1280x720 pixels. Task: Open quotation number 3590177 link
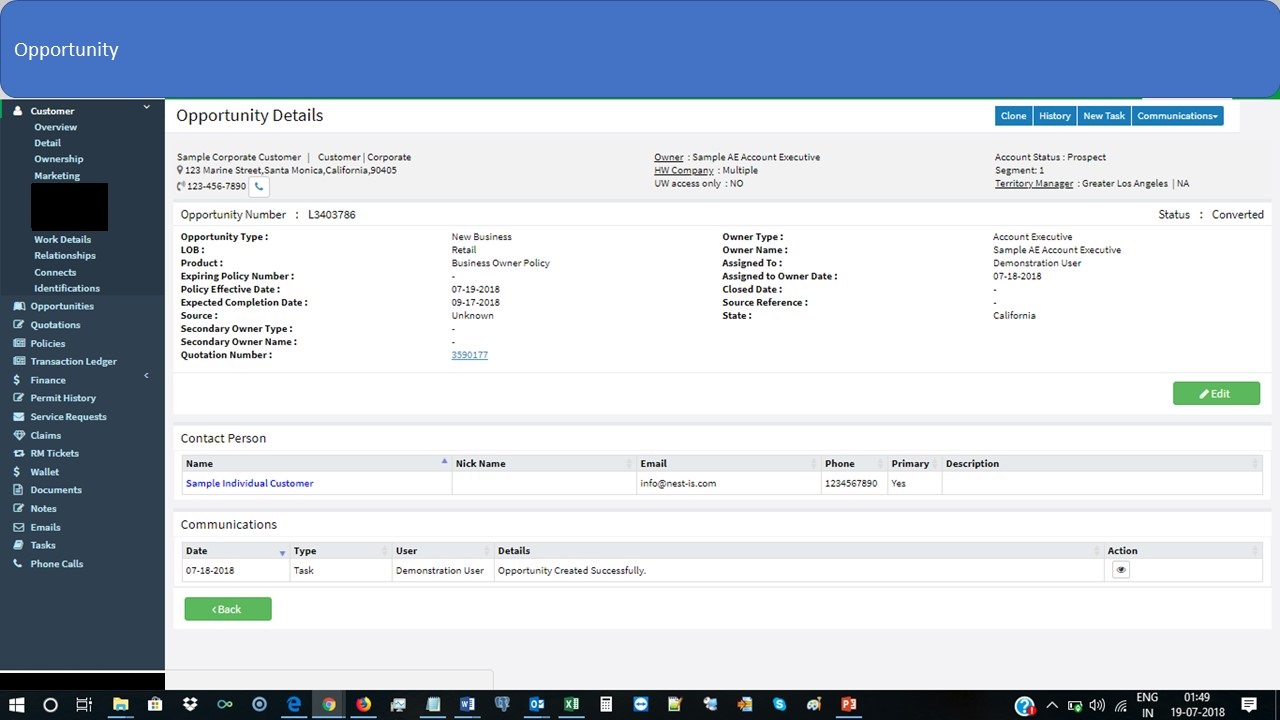[469, 355]
